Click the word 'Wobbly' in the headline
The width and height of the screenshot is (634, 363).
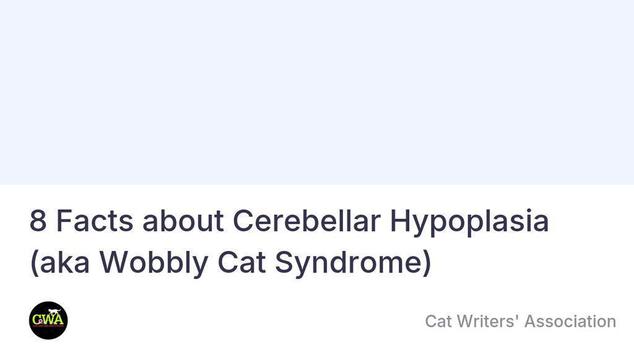point(154,263)
